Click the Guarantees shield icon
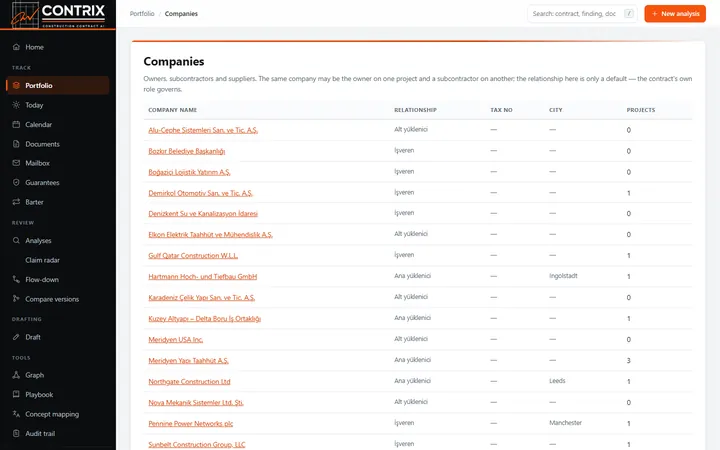Viewport: 720px width, 450px height. 16,182
